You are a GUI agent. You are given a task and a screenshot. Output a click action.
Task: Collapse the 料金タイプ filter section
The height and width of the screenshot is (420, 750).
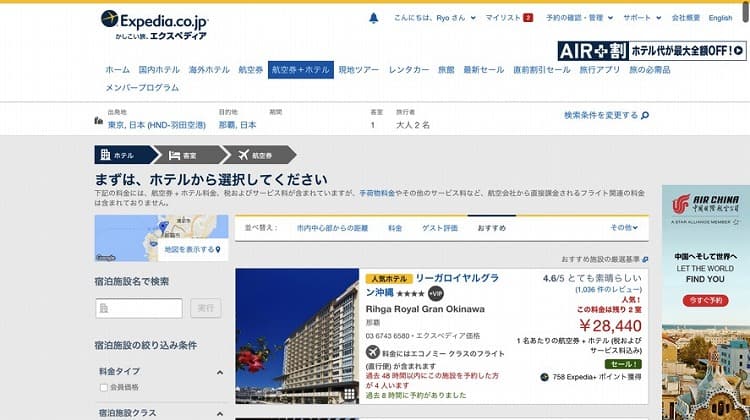220,372
